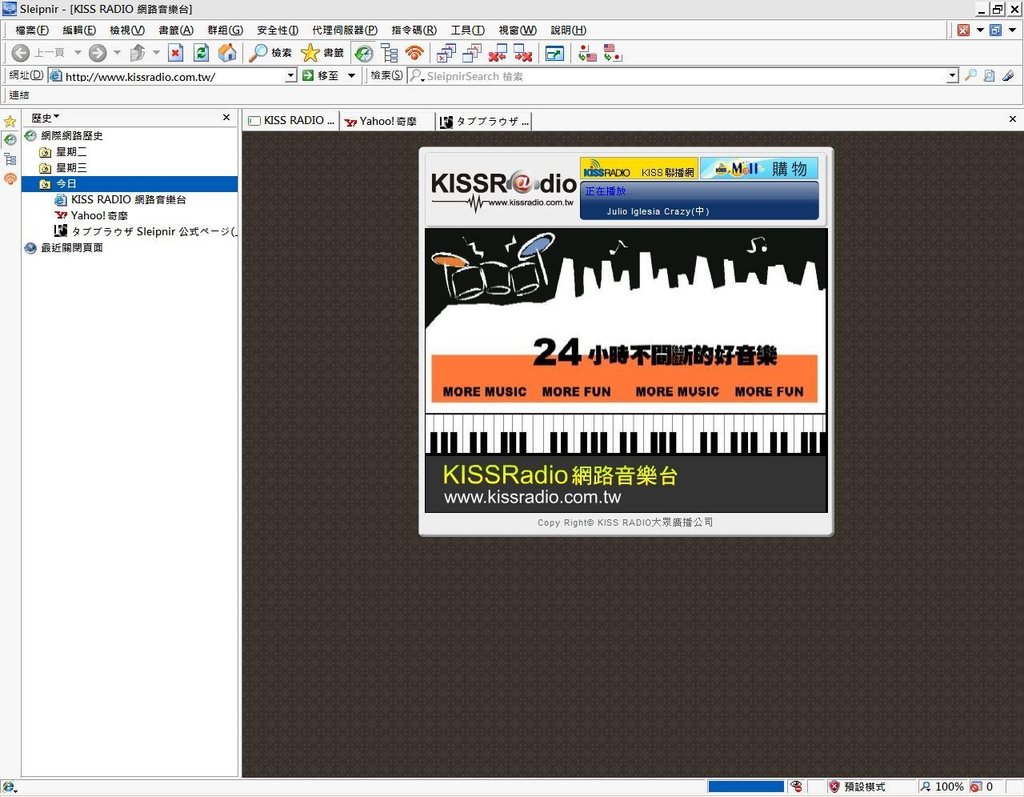Expand the address bar URL dropdown
The height and width of the screenshot is (797, 1024).
coord(291,76)
